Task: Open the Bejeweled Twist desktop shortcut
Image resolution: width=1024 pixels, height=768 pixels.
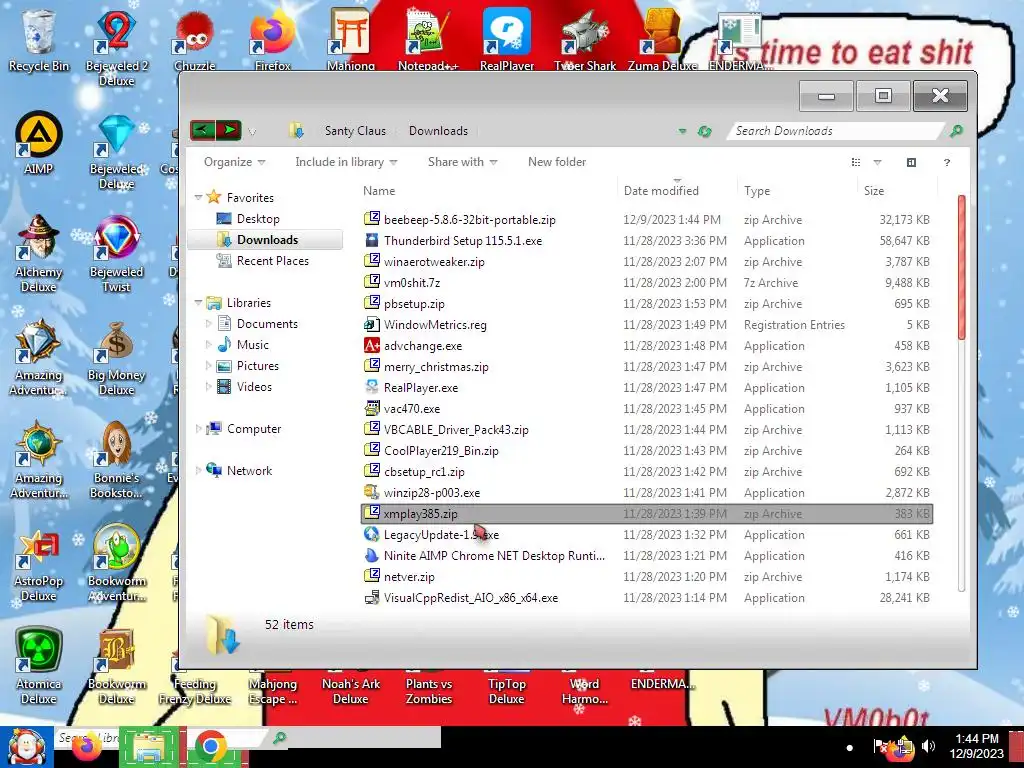Action: [117, 254]
